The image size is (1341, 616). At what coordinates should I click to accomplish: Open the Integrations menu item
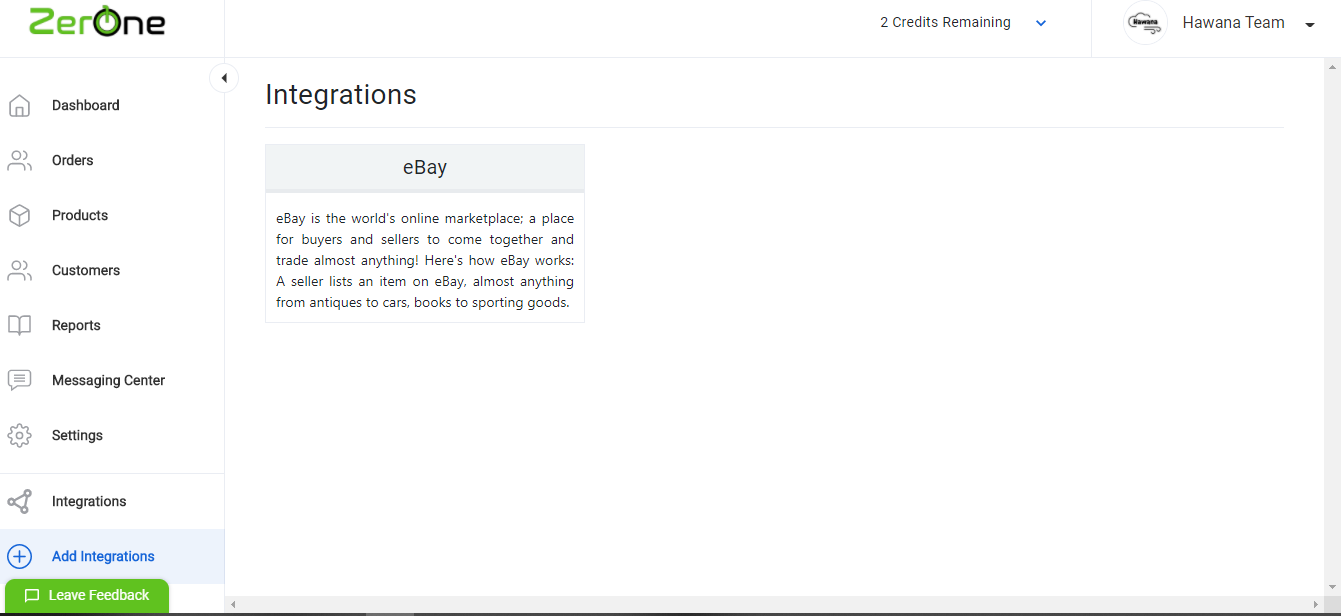click(x=112, y=501)
